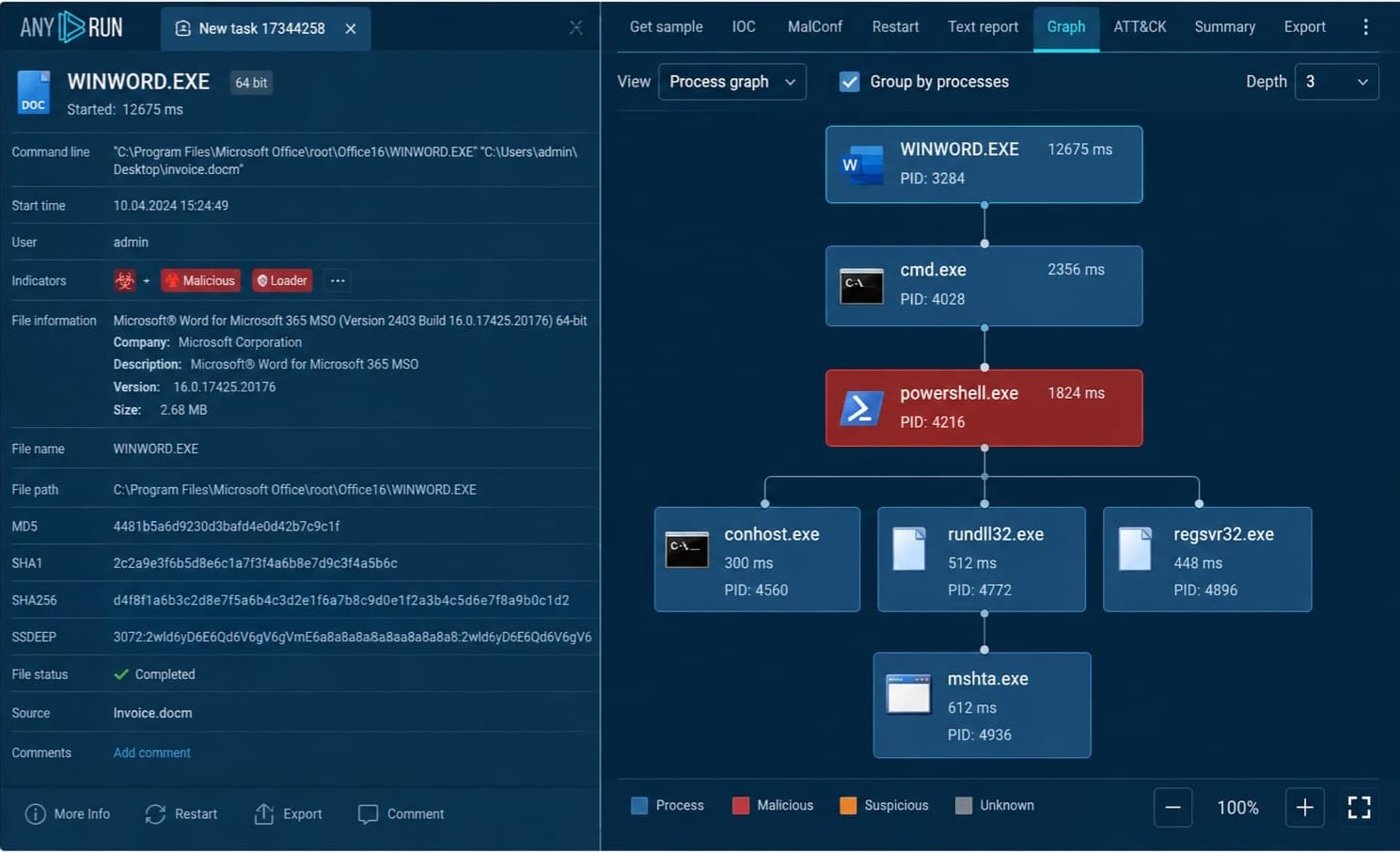The width and height of the screenshot is (1400, 852).
Task: Open the vertical three-dot options menu
Action: coord(1365,26)
